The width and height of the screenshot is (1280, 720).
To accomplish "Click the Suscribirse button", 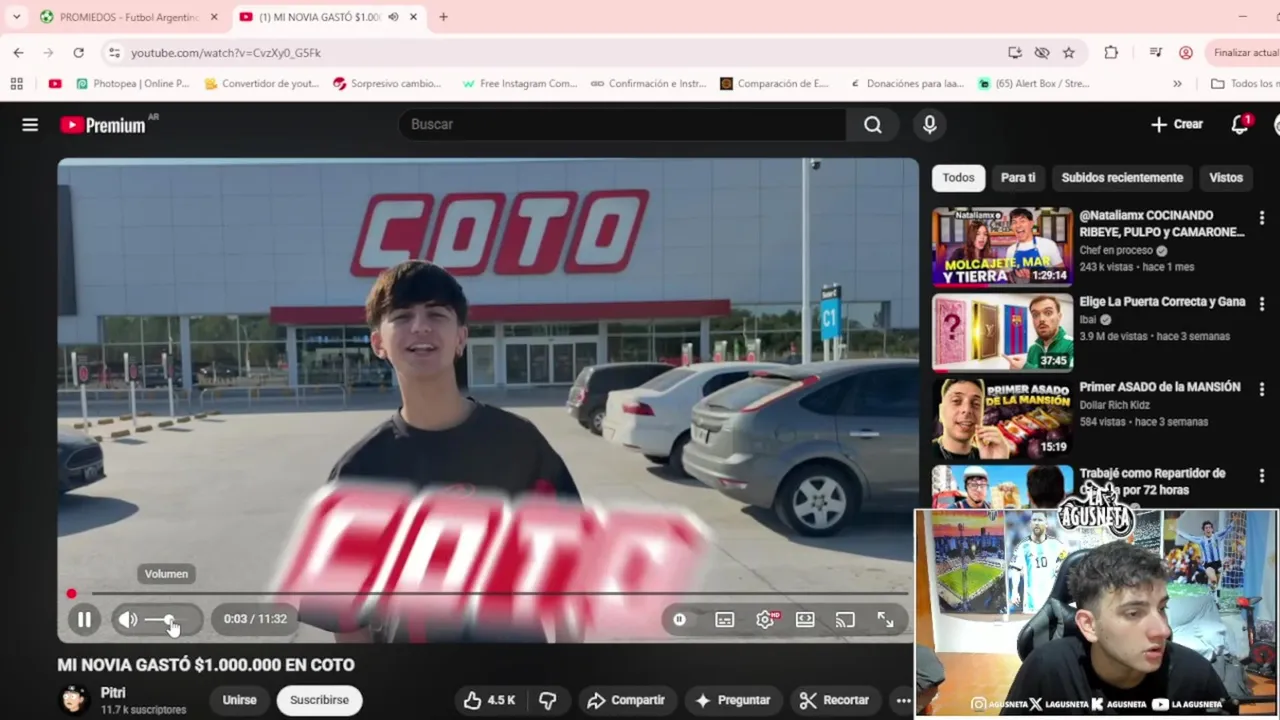I will click(x=319, y=700).
